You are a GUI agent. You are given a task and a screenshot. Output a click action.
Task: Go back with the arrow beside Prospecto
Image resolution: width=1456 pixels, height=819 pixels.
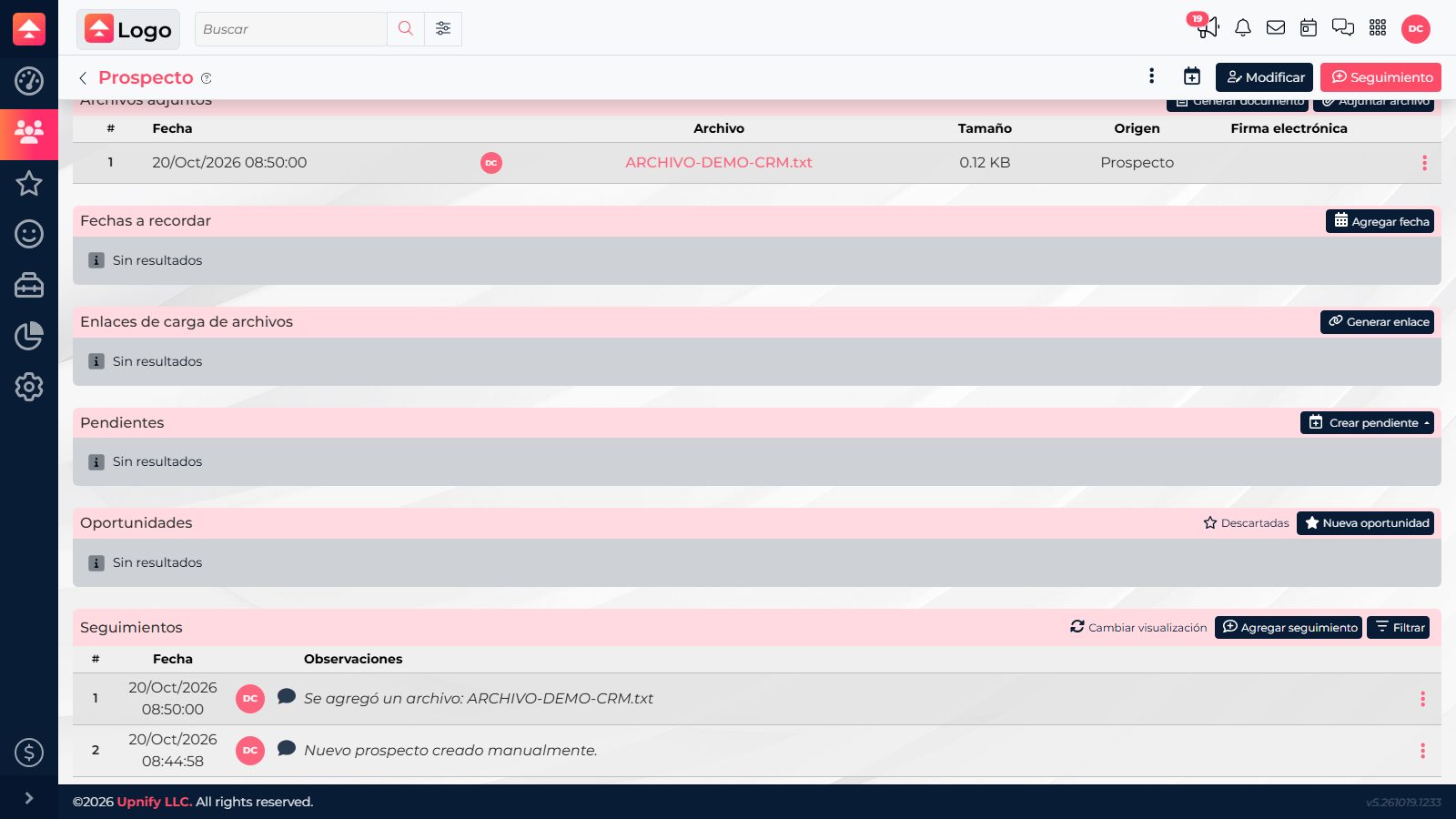coord(83,78)
